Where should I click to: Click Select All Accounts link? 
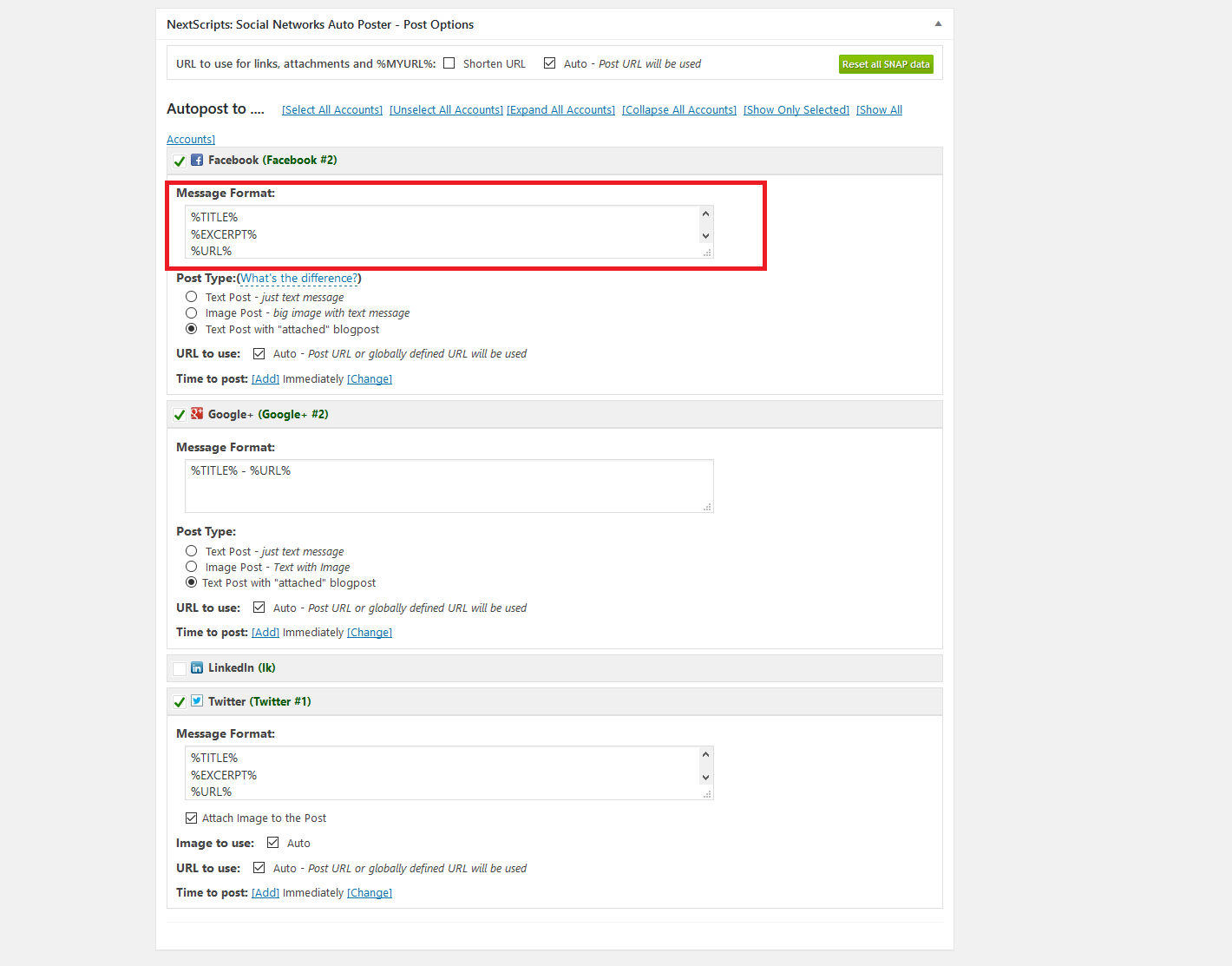pos(332,110)
